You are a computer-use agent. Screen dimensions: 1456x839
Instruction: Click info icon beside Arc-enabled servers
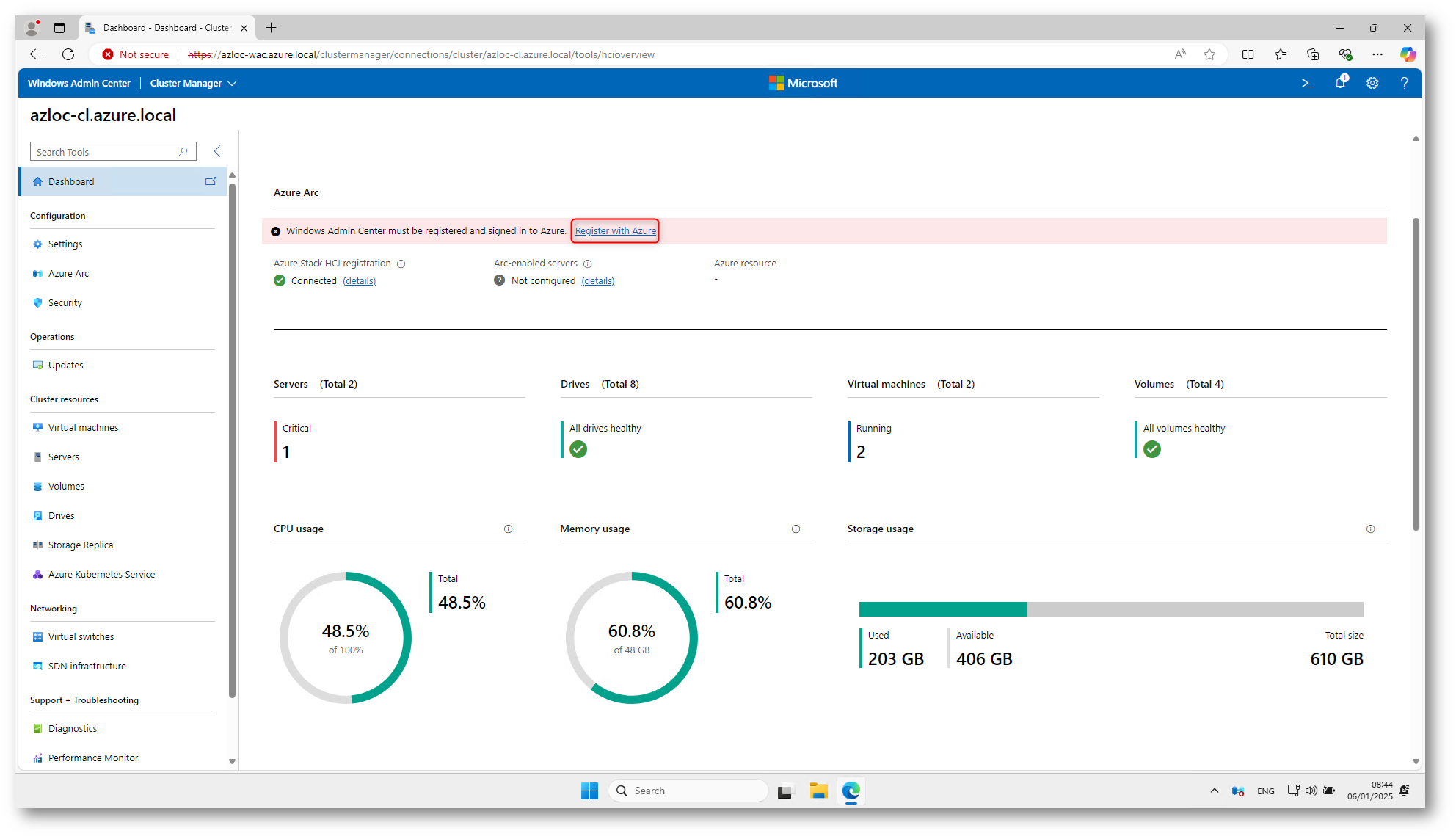[x=588, y=264]
